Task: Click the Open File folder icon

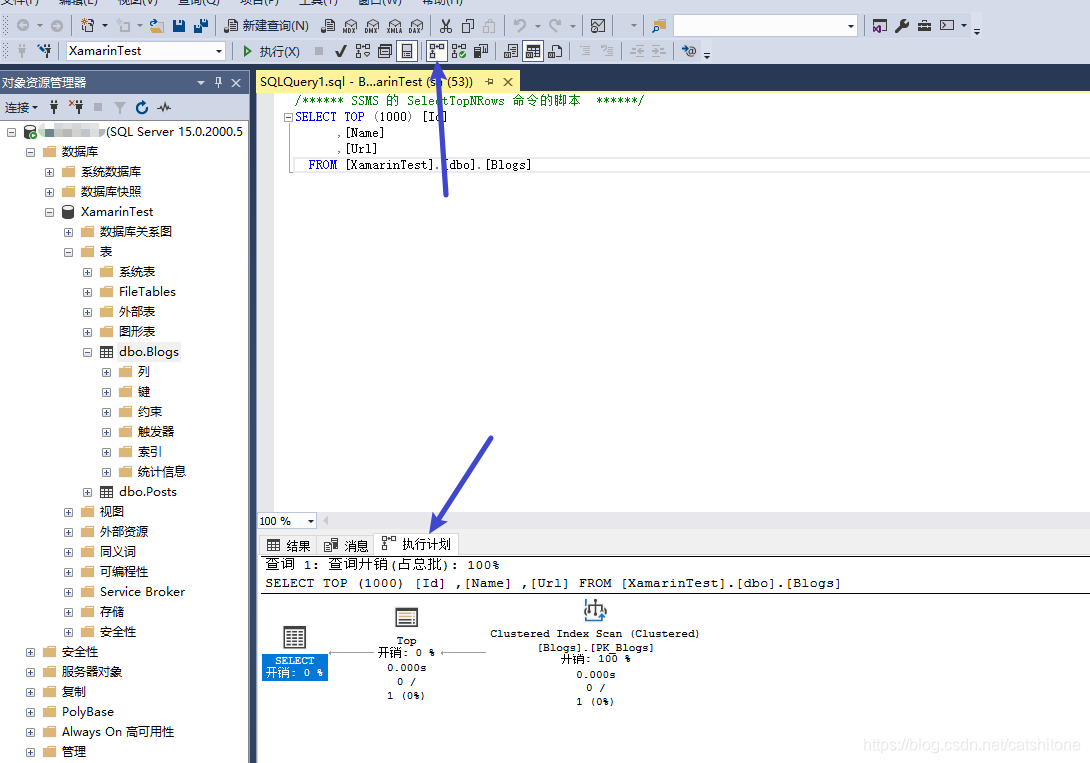Action: [157, 26]
